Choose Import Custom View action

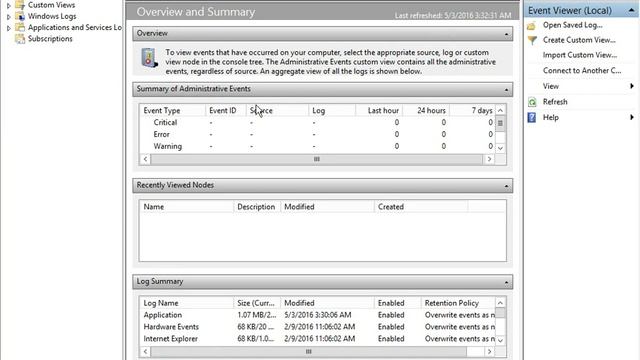coord(580,55)
